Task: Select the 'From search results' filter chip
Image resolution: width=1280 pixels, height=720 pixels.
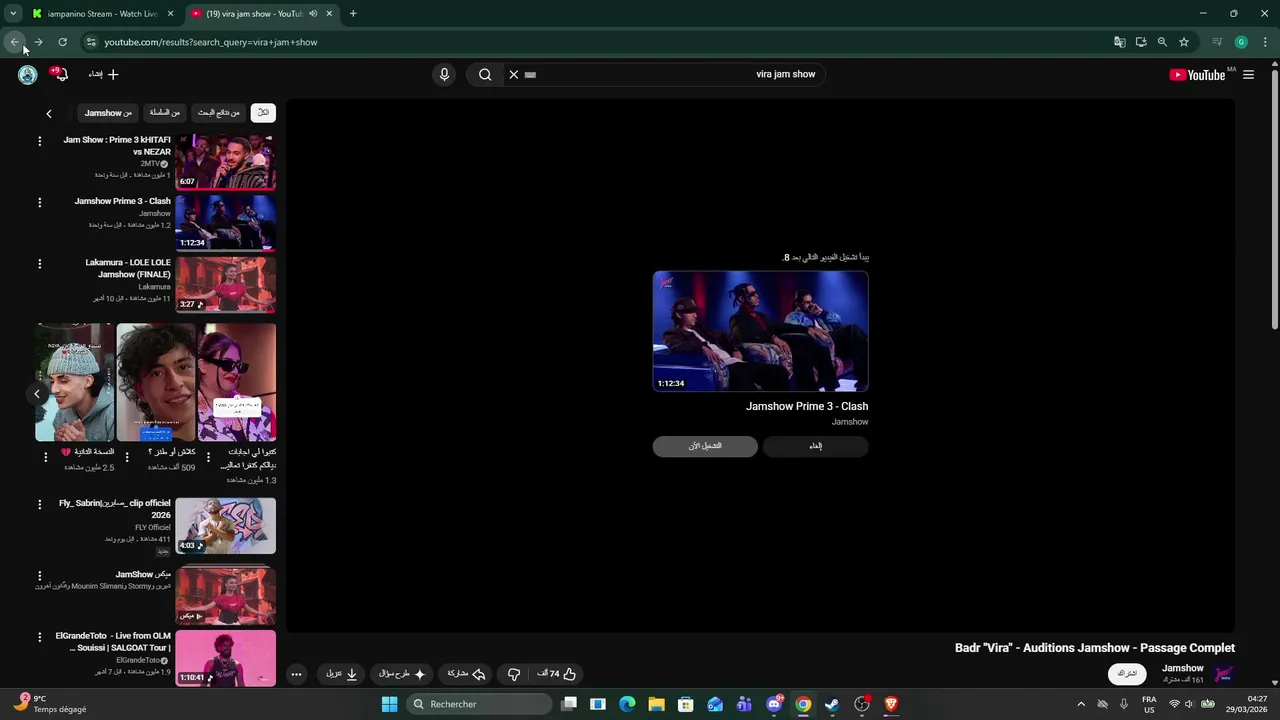Action: [219, 113]
